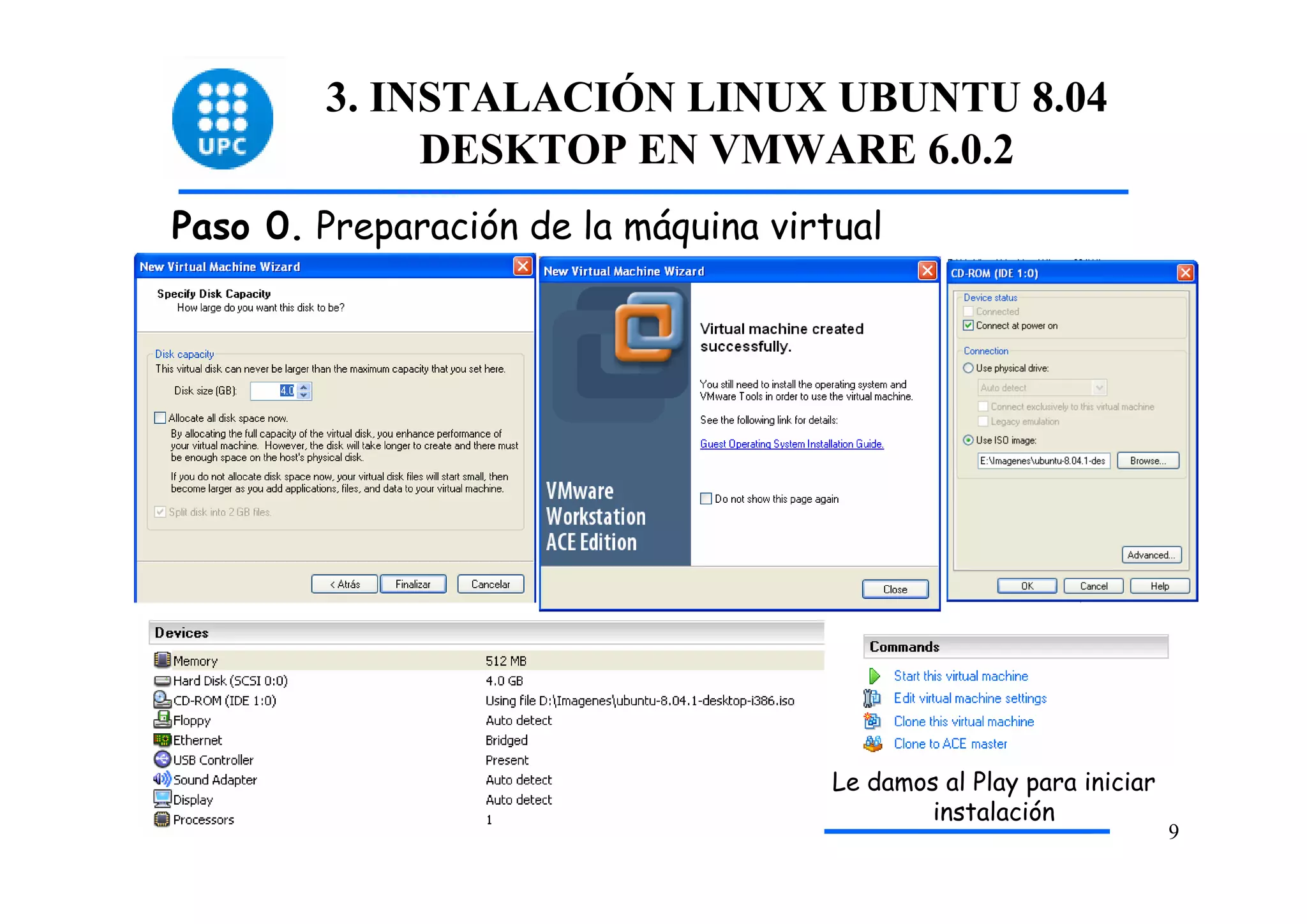
Task: Click the 512 MB memory value
Action: point(506,661)
